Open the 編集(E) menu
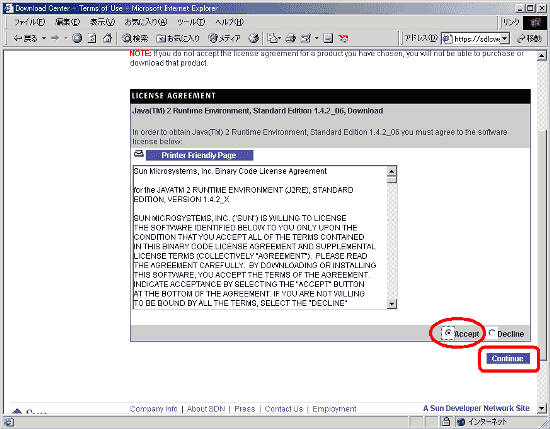550x429 pixels. point(67,22)
